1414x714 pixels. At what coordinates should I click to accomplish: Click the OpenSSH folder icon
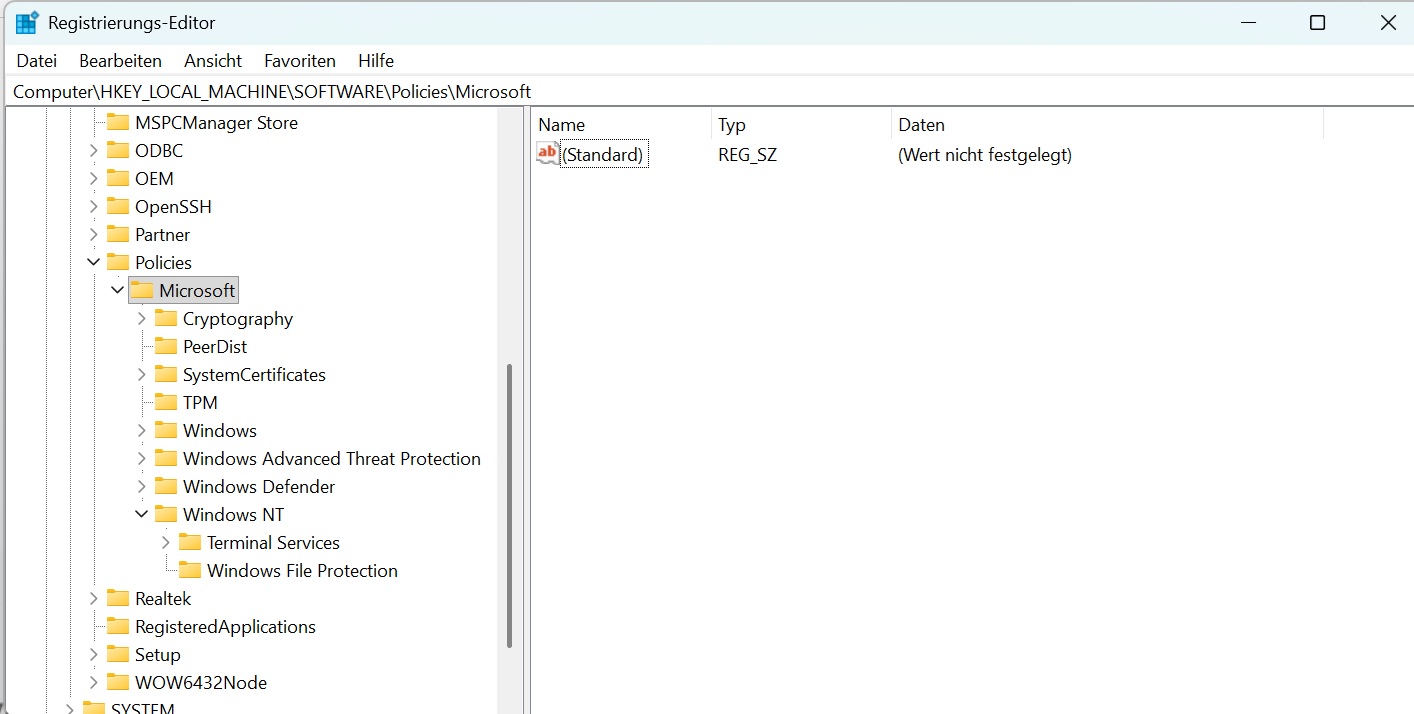(x=118, y=207)
